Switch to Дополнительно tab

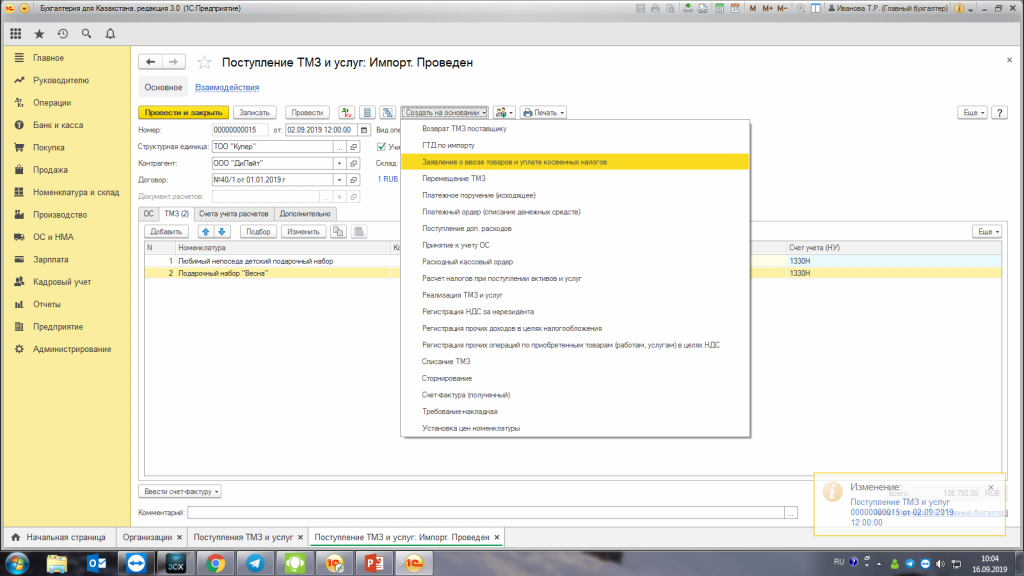point(305,214)
